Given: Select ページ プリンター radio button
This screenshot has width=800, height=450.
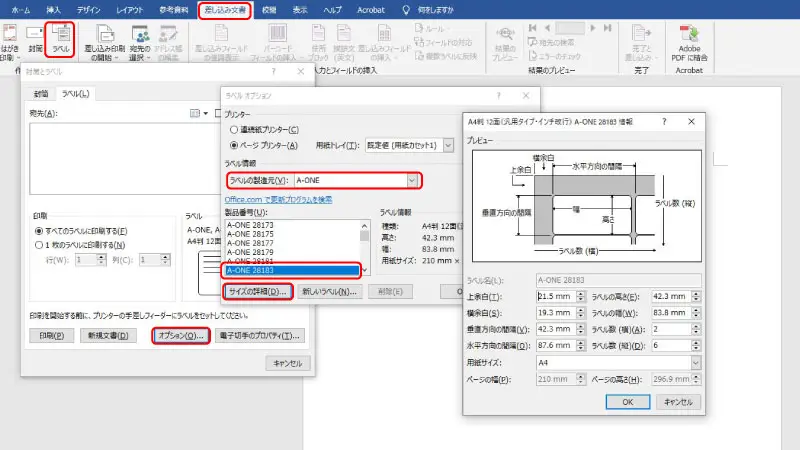Looking at the screenshot, I should click(x=234, y=145).
